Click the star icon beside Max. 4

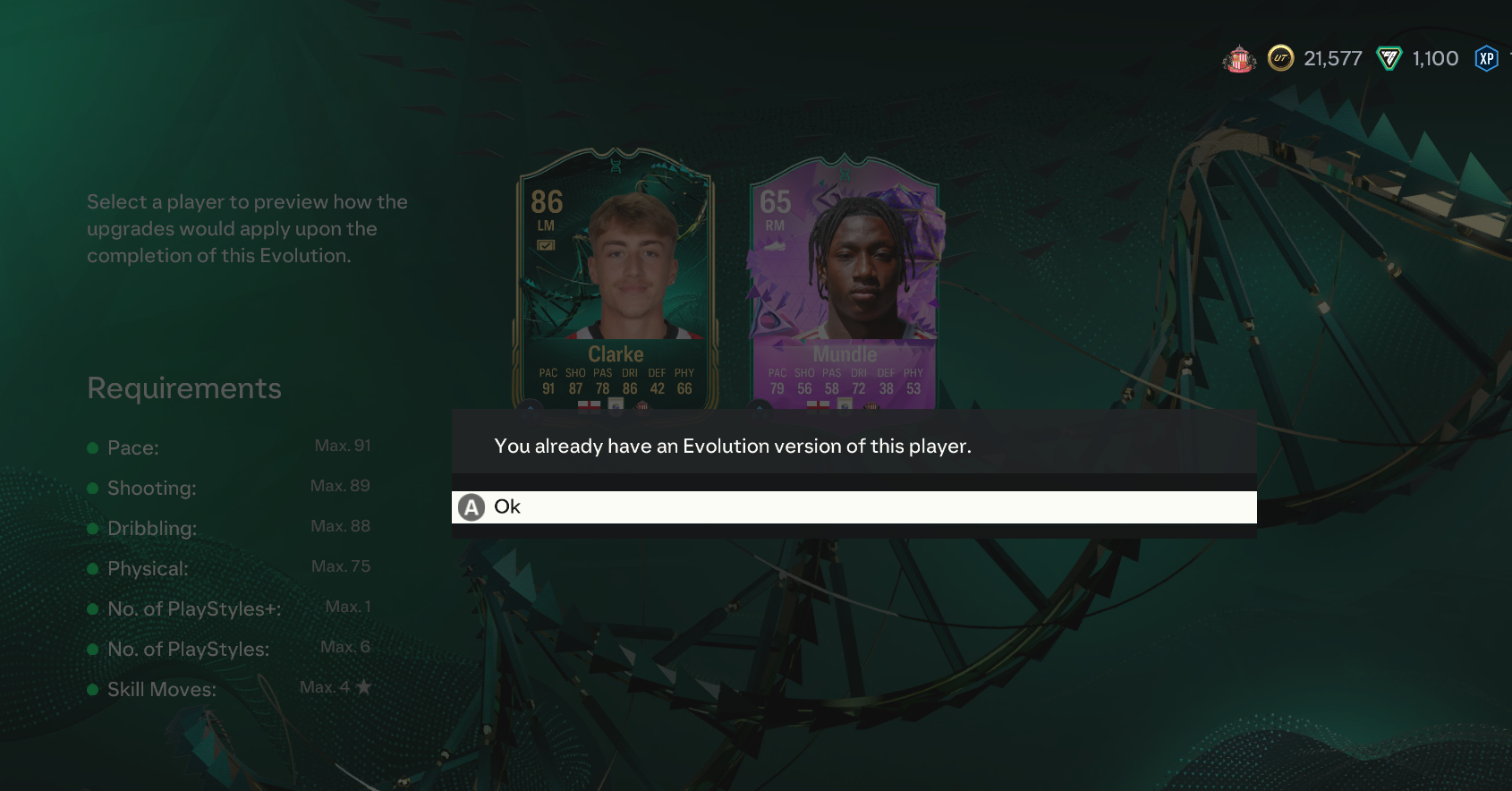point(363,687)
